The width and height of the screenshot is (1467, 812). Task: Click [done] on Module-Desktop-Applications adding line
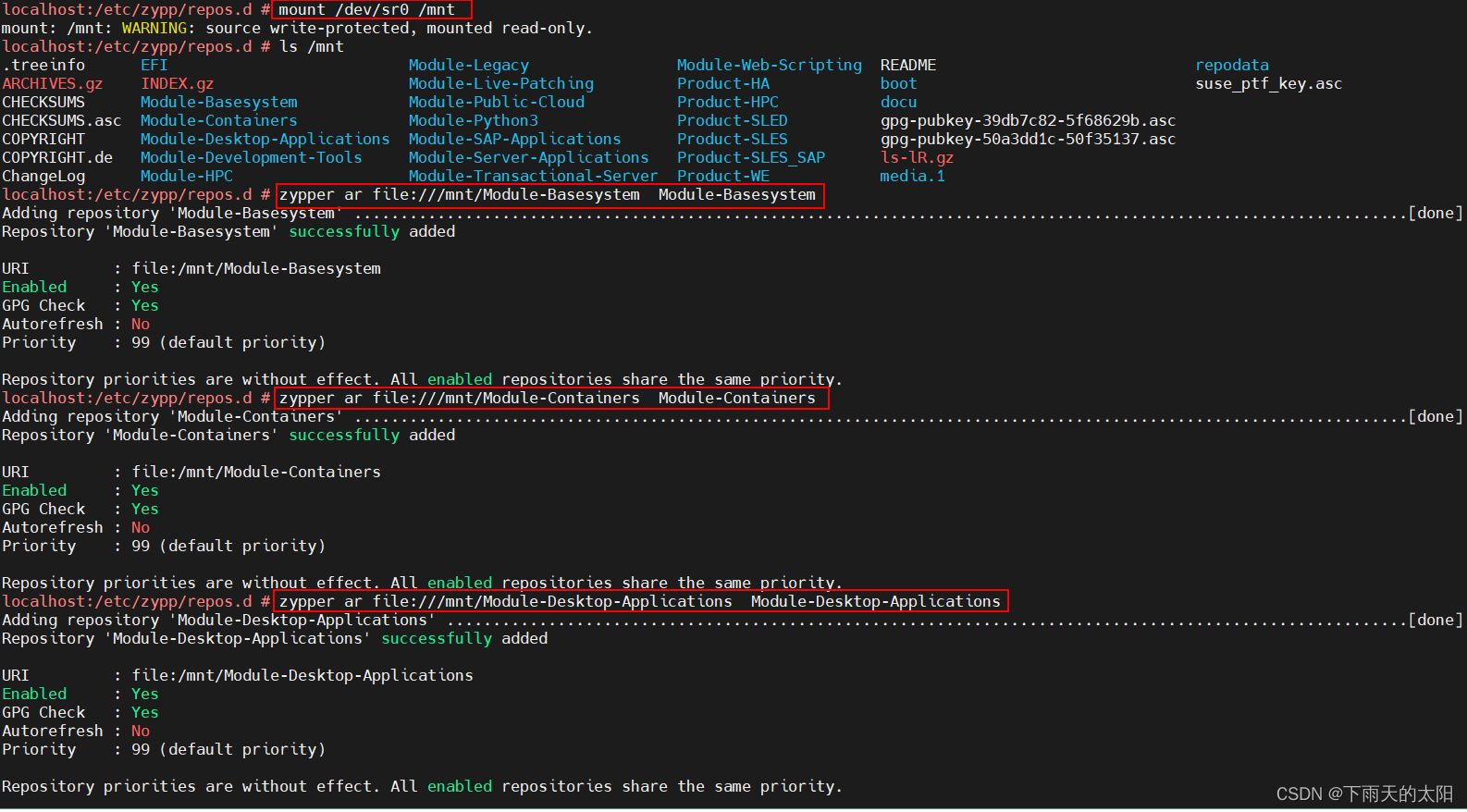point(1436,620)
